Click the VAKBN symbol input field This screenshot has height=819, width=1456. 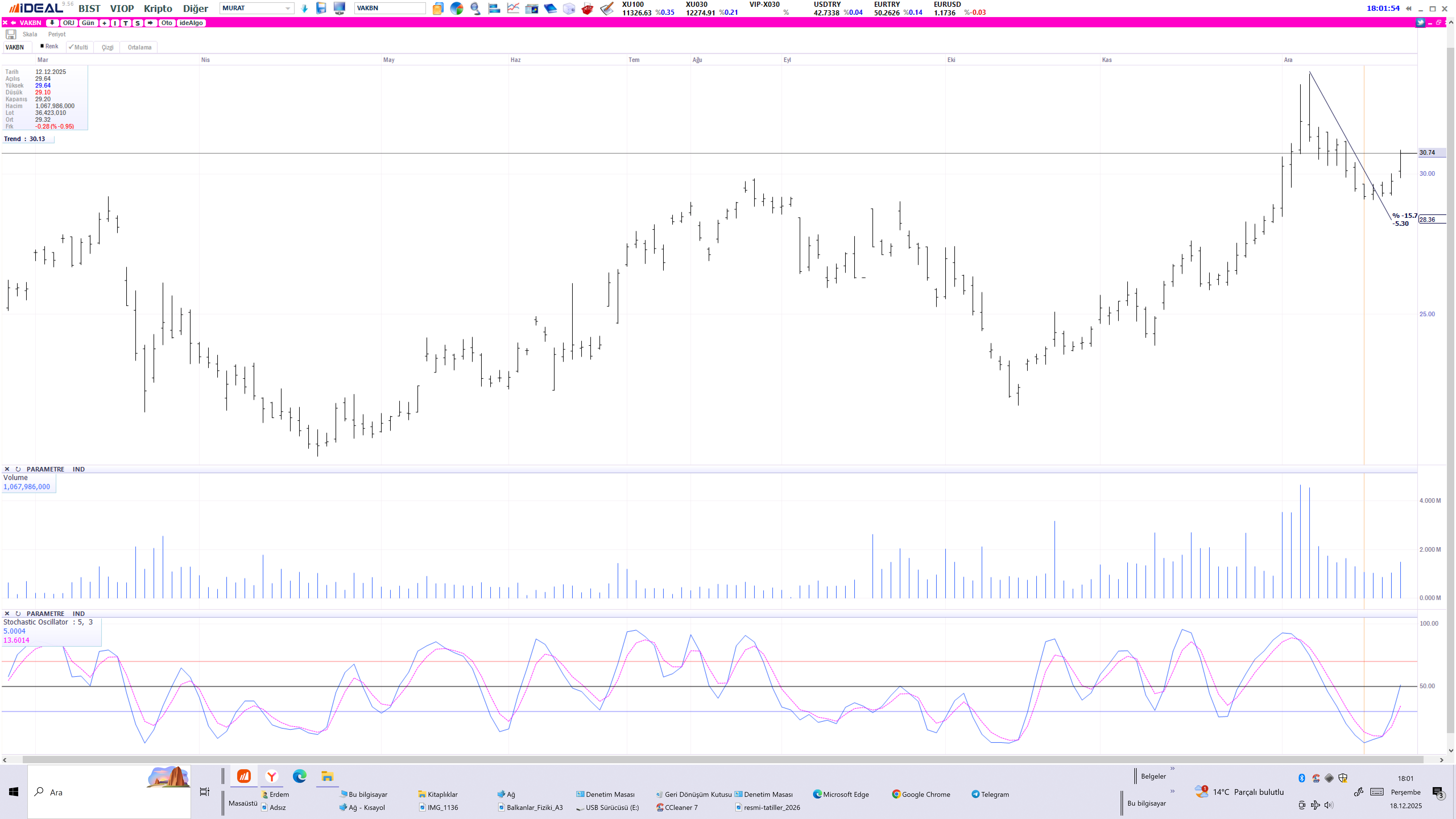pos(389,9)
